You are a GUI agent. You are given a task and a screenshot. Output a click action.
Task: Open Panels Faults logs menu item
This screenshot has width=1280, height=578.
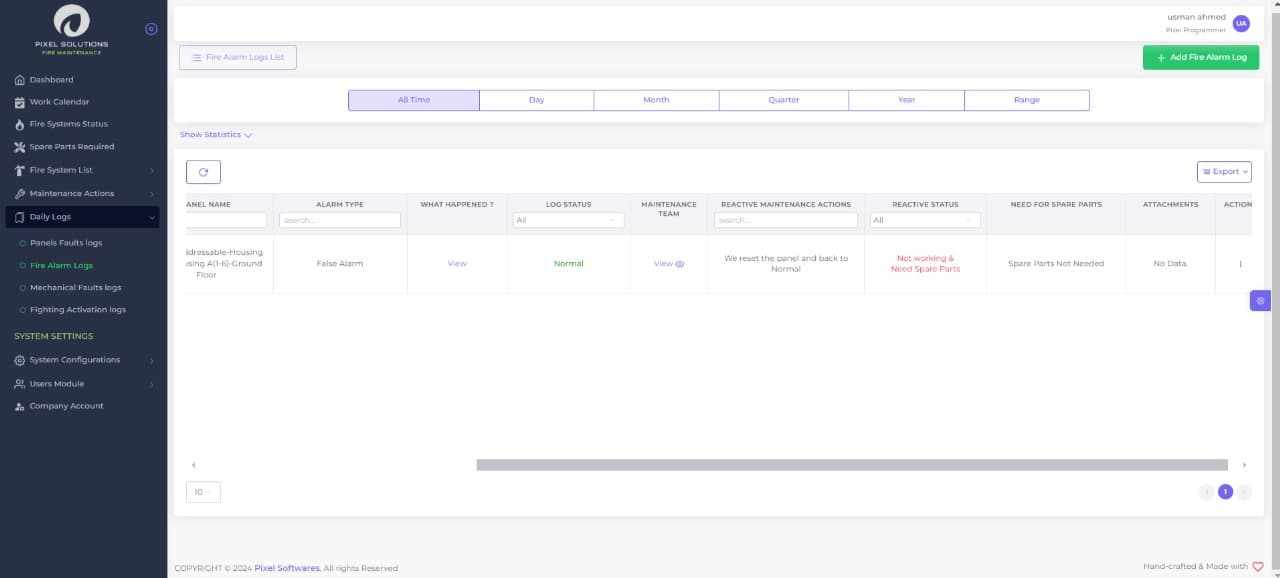(x=66, y=243)
